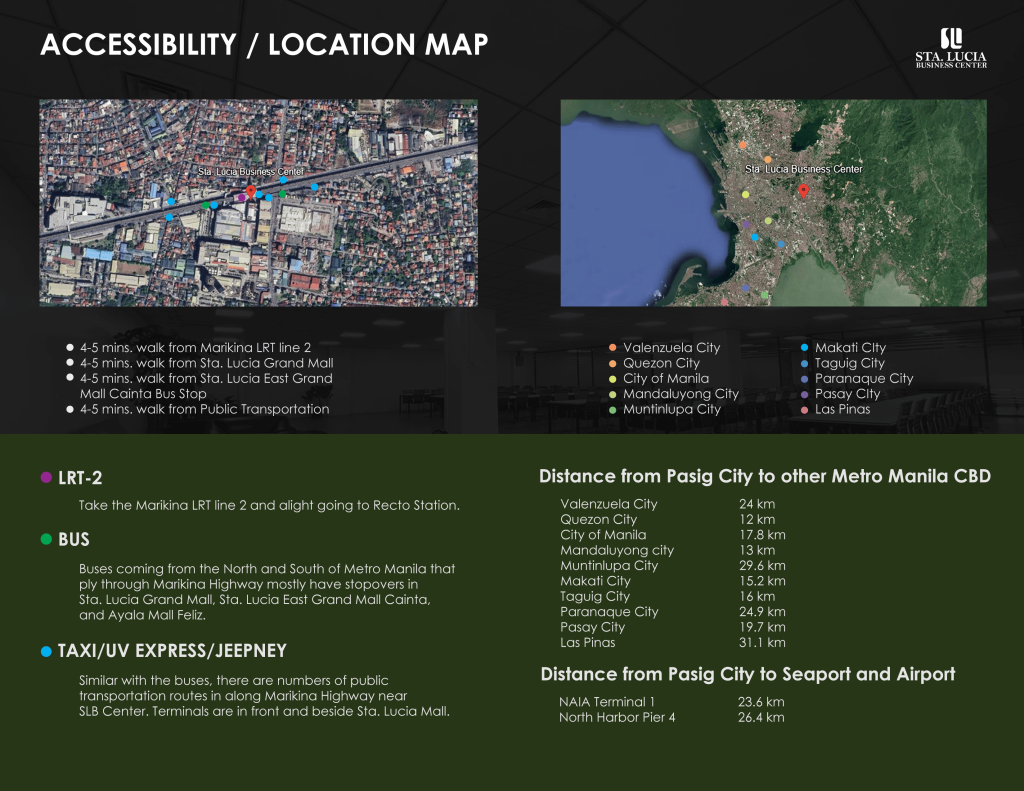1024x791 pixels.
Task: Click 'Distance from Pasig City to Seaport and Airport'
Action: pos(748,674)
